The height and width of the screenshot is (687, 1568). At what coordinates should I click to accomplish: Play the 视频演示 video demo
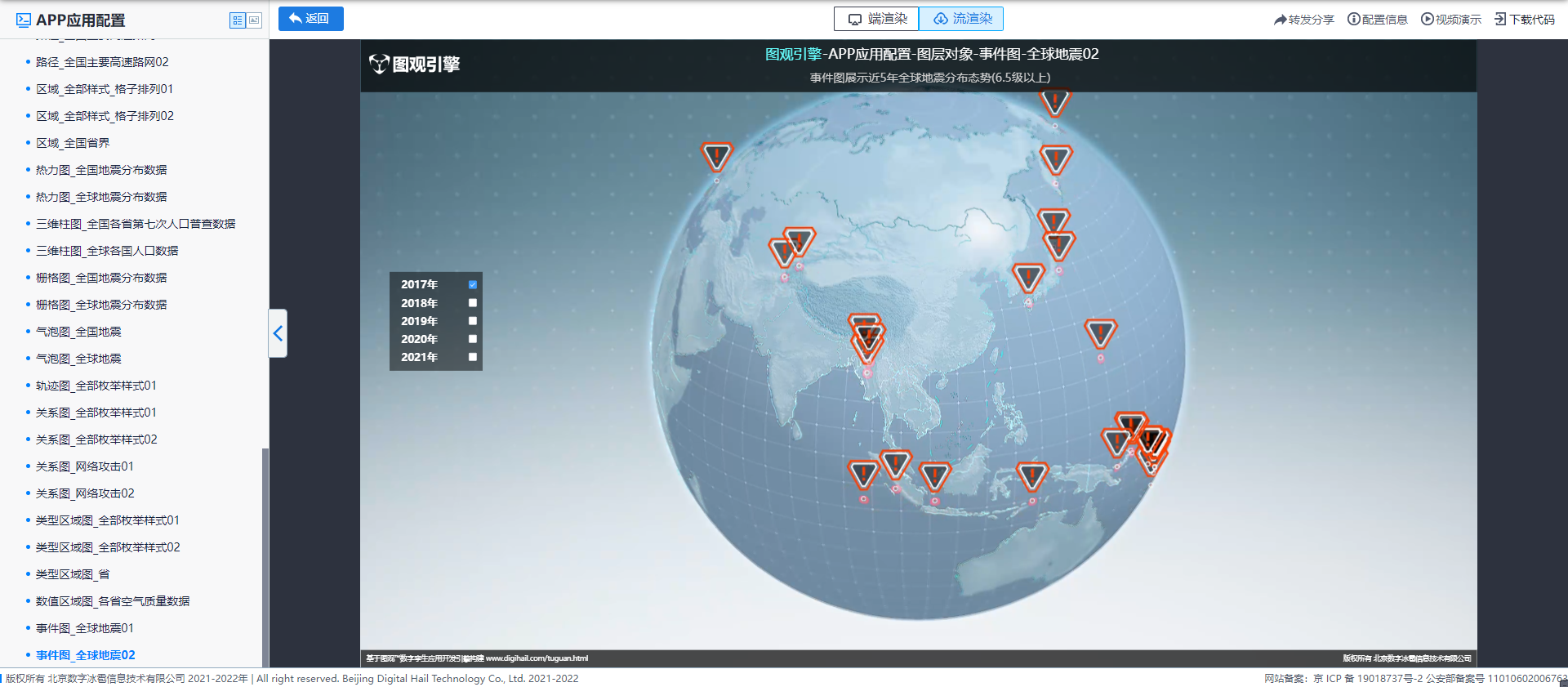[x=1427, y=20]
